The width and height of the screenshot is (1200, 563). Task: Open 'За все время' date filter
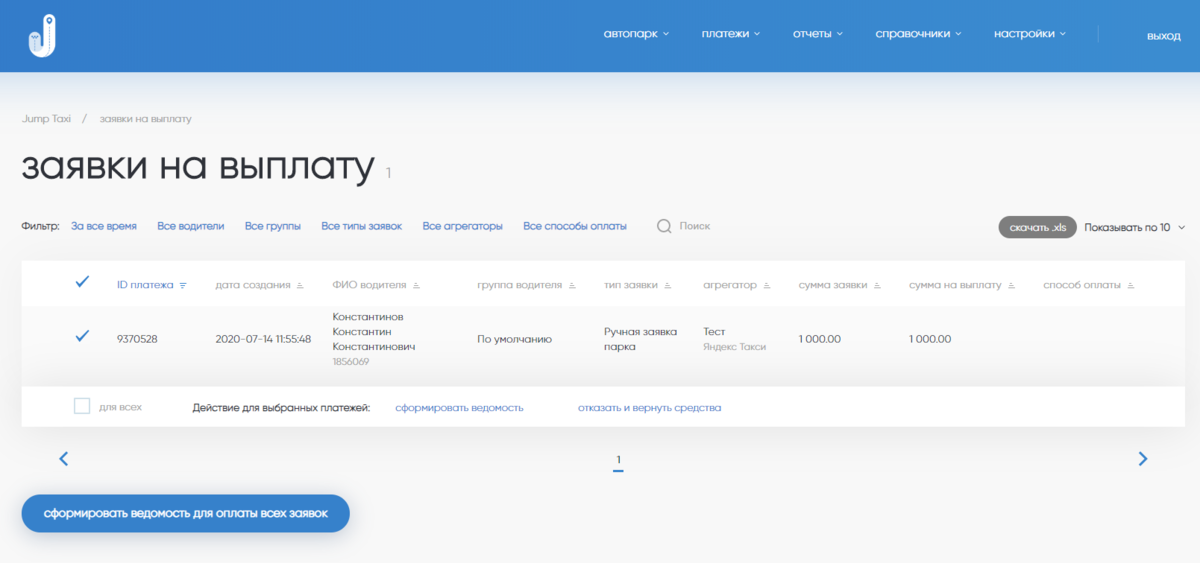[x=104, y=226]
